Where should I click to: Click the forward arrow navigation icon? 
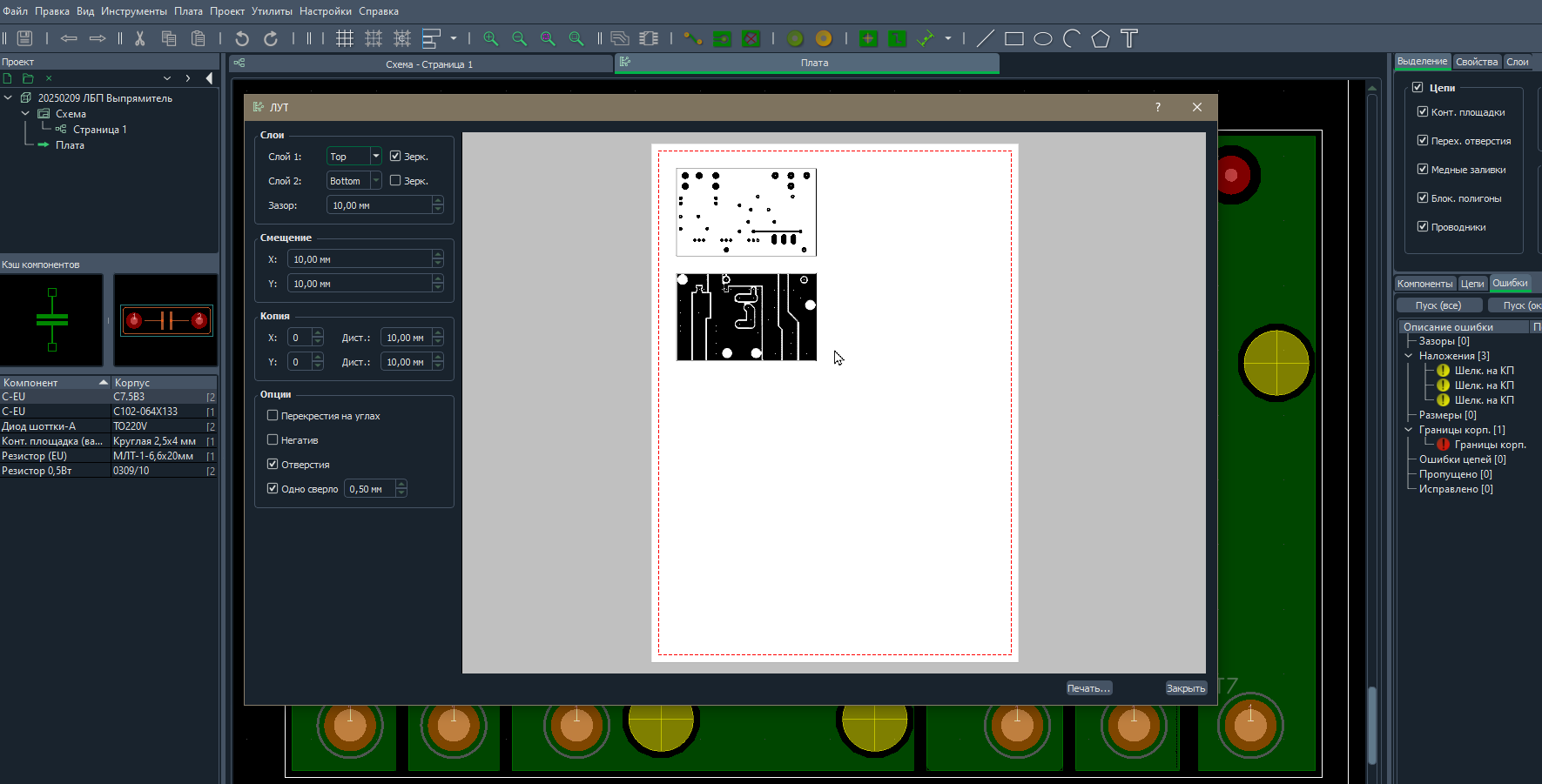[x=98, y=38]
